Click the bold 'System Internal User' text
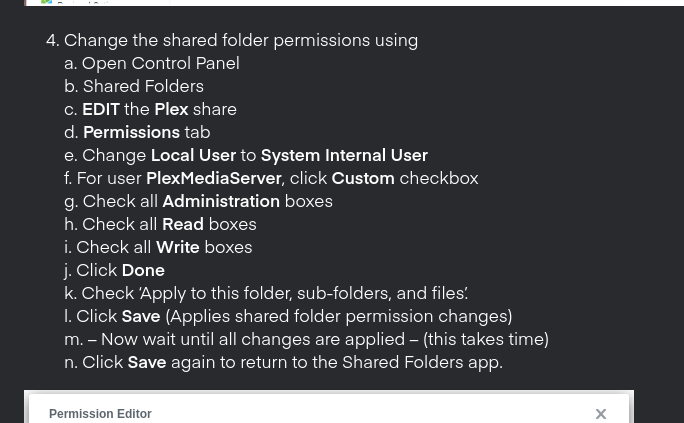 [x=344, y=156]
